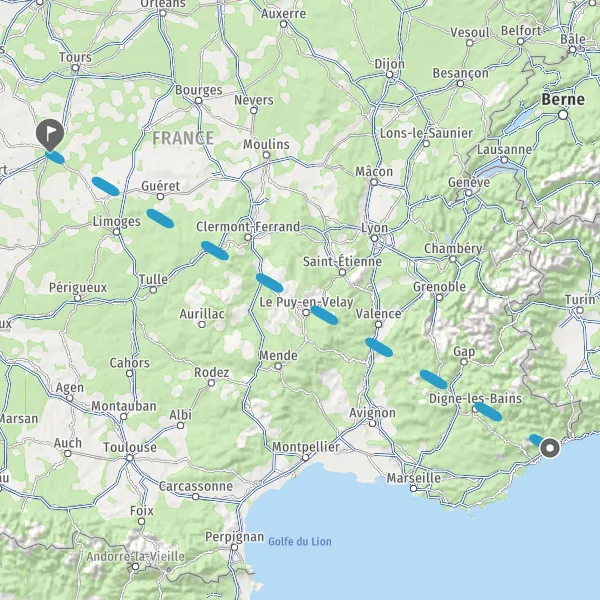600x600 pixels.
Task: Click the destination circle marker near Nice
Action: 550,448
